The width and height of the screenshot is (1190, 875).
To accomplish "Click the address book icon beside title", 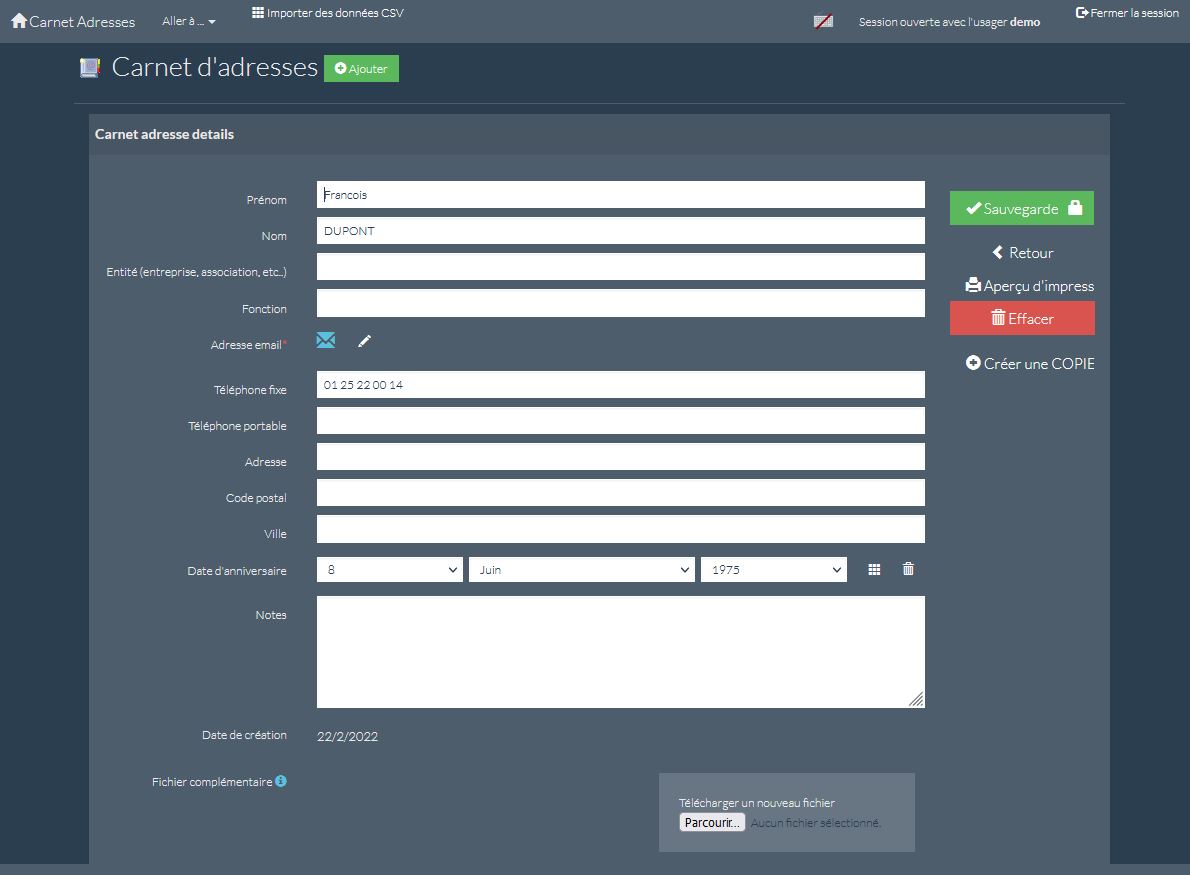I will click(x=90, y=68).
